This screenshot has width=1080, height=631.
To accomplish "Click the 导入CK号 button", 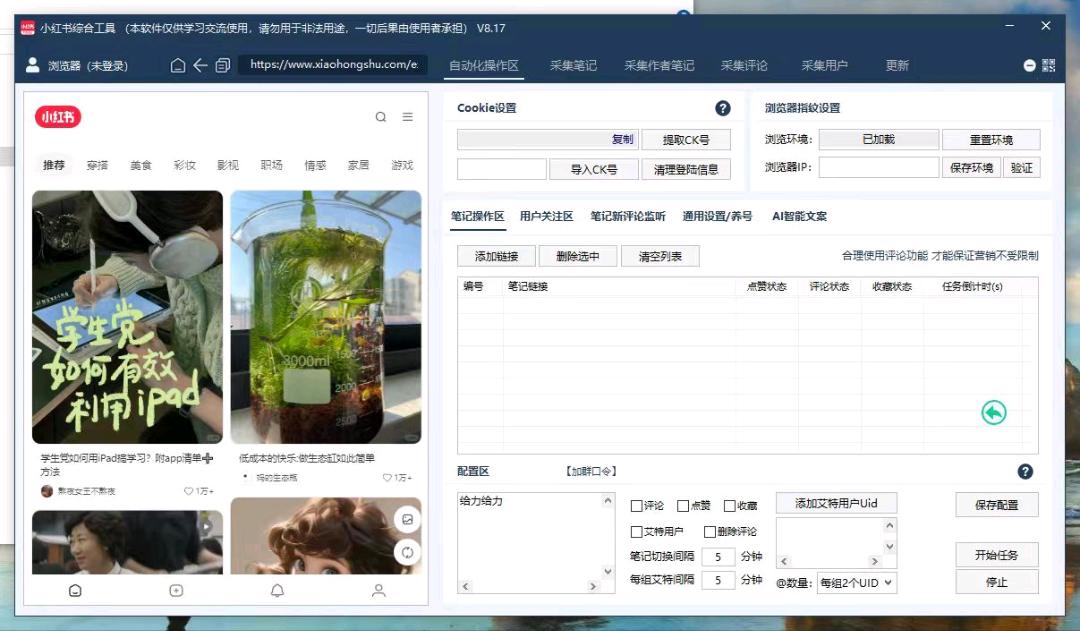I will point(594,169).
